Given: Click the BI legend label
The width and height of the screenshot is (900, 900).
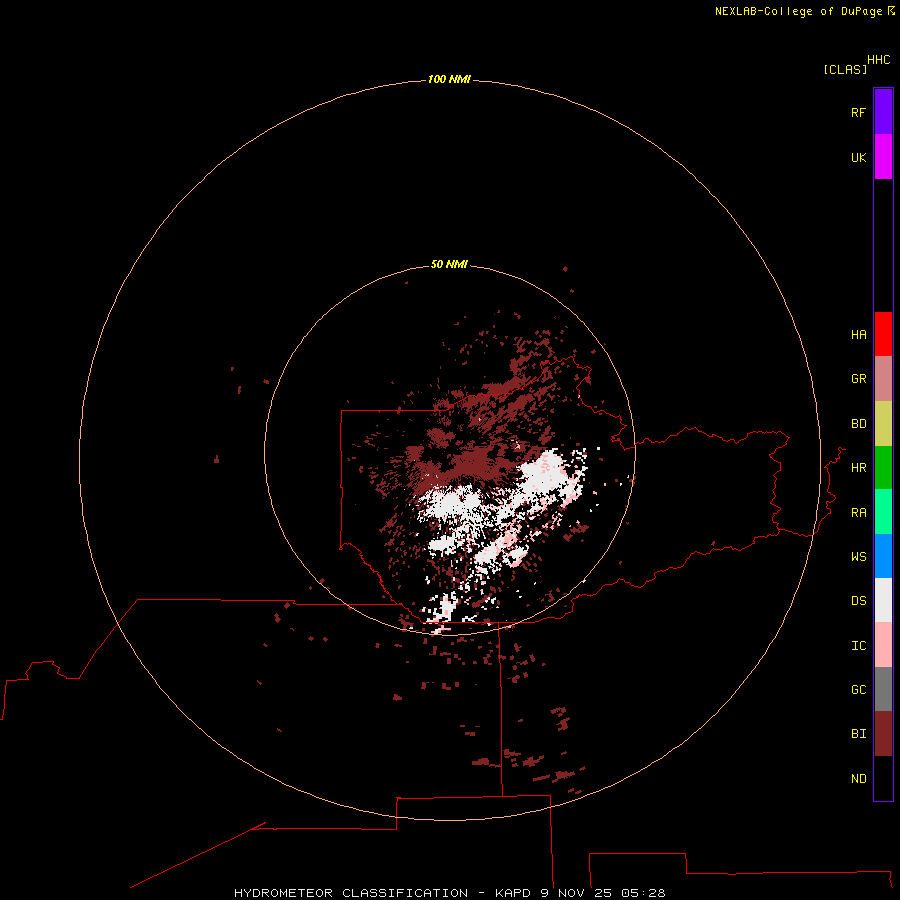Looking at the screenshot, I should [x=859, y=734].
